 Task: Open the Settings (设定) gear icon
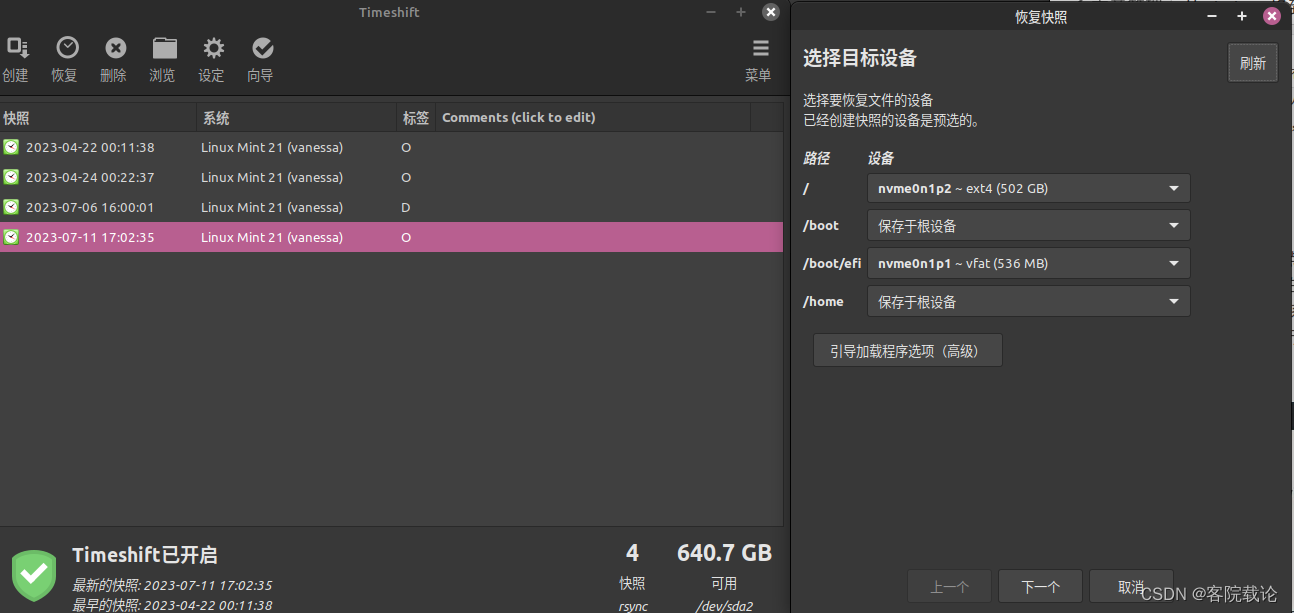coord(213,48)
